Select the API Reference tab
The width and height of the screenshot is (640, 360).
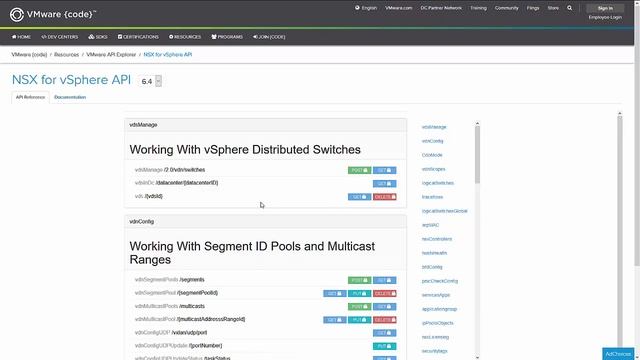tap(31, 97)
